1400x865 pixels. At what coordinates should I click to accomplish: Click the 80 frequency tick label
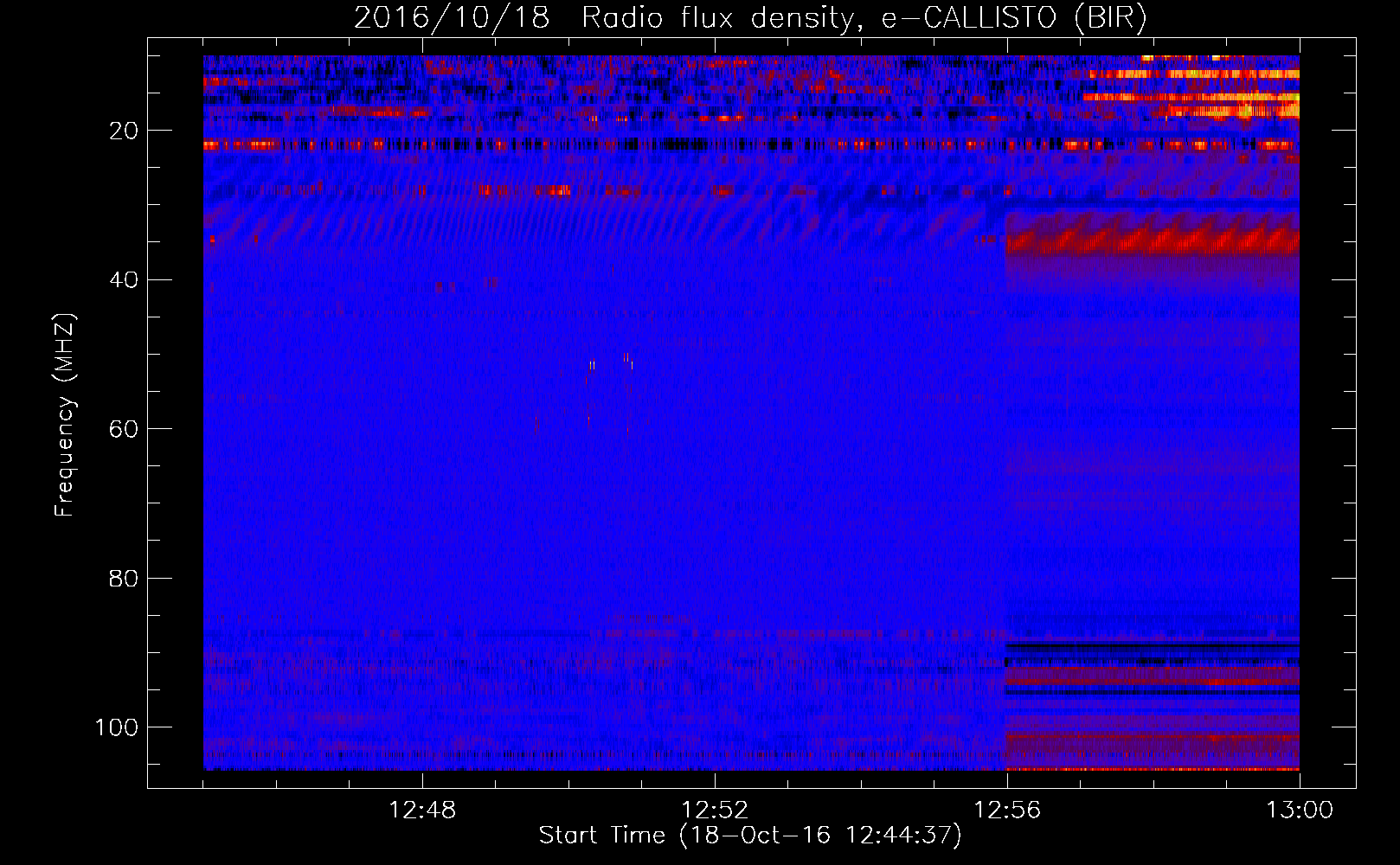point(125,578)
